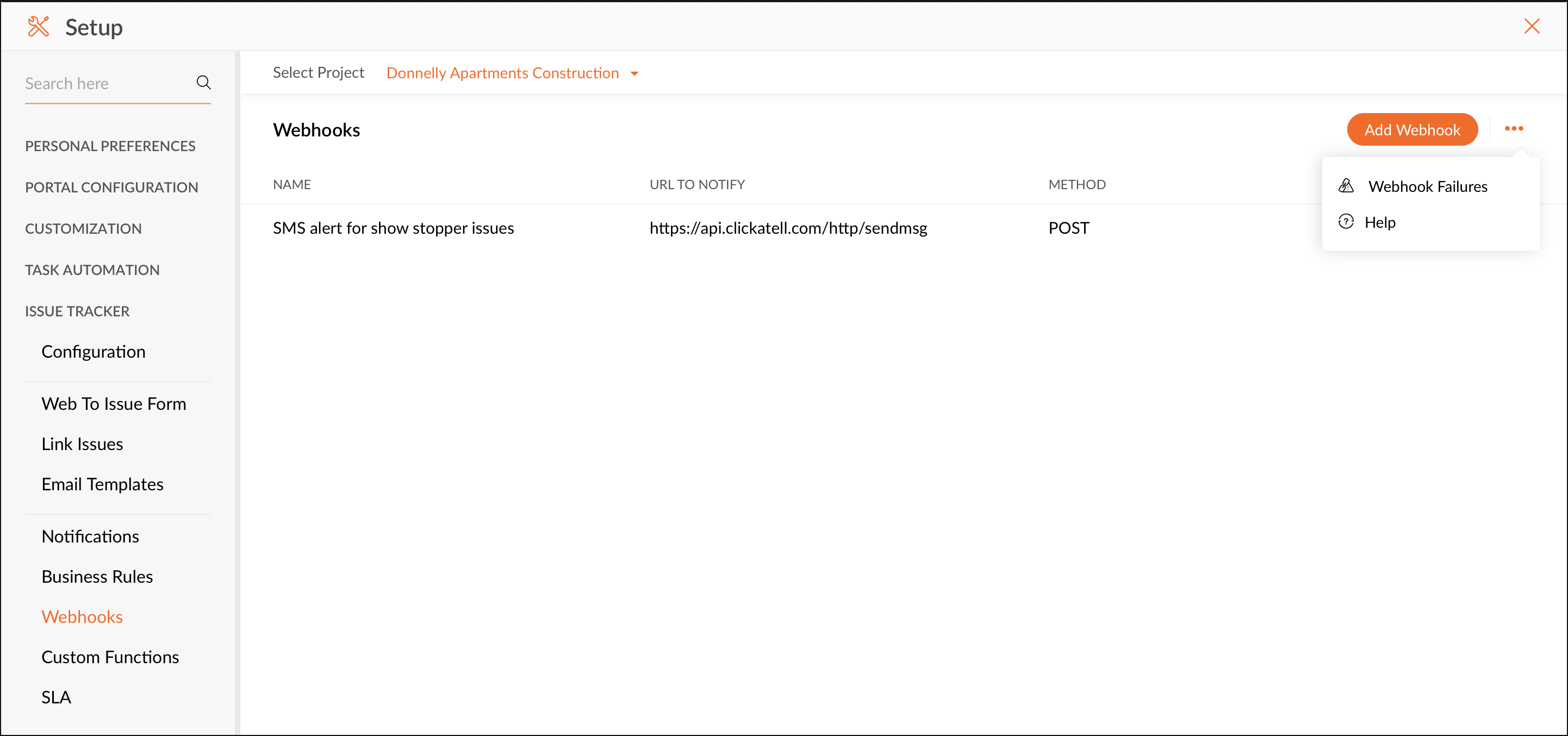
Task: Click the Setup tools icon
Action: coord(39,27)
